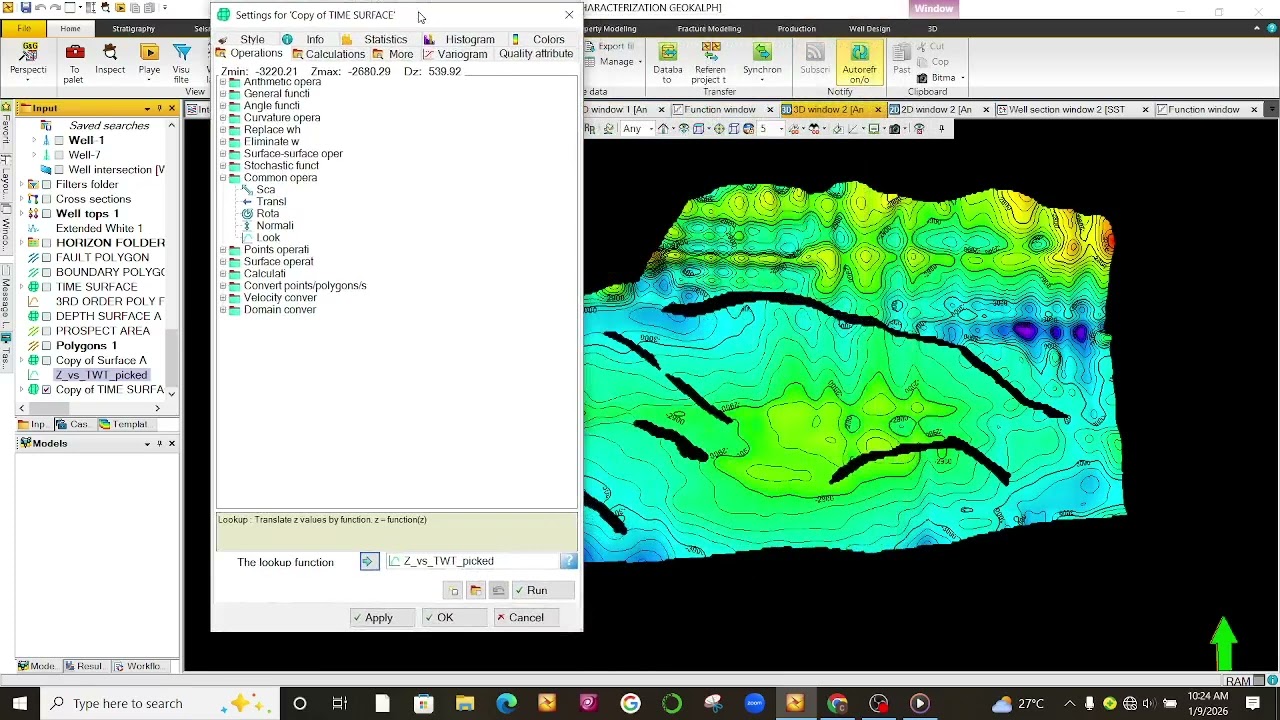Open File Explorer from the taskbar
Viewport: 1280px width, 720px height.
pos(465,704)
